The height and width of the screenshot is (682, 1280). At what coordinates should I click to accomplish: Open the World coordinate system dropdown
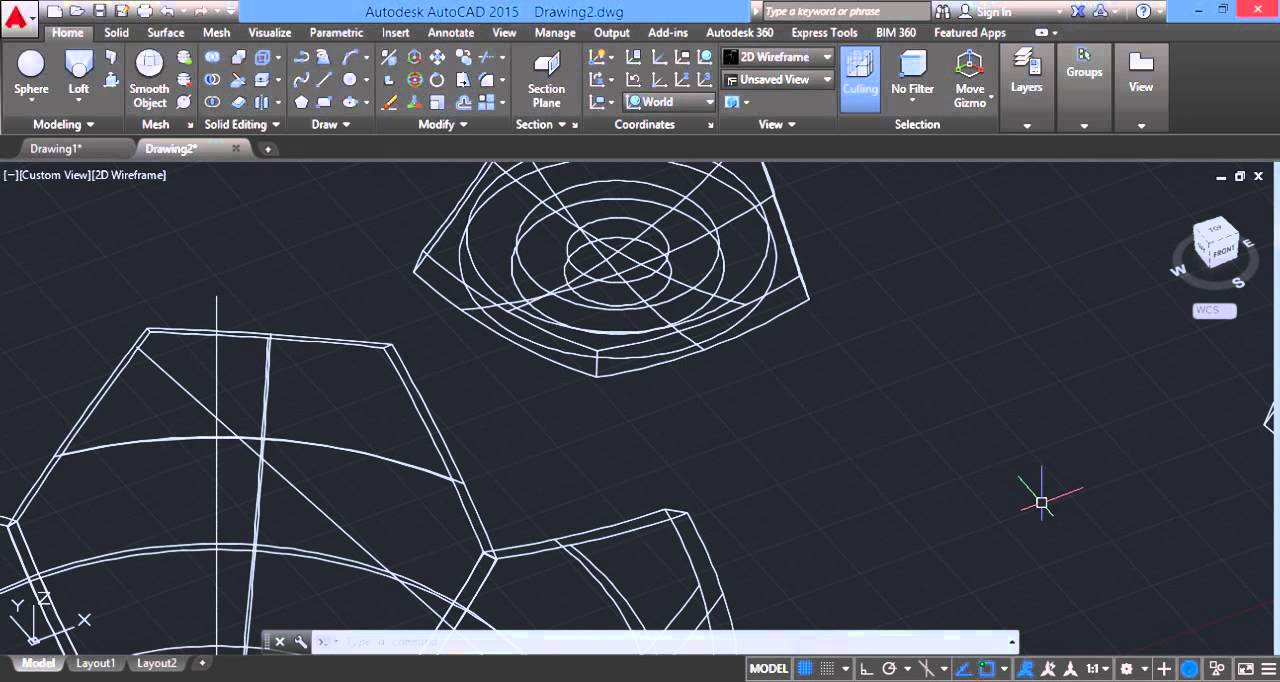coord(669,101)
